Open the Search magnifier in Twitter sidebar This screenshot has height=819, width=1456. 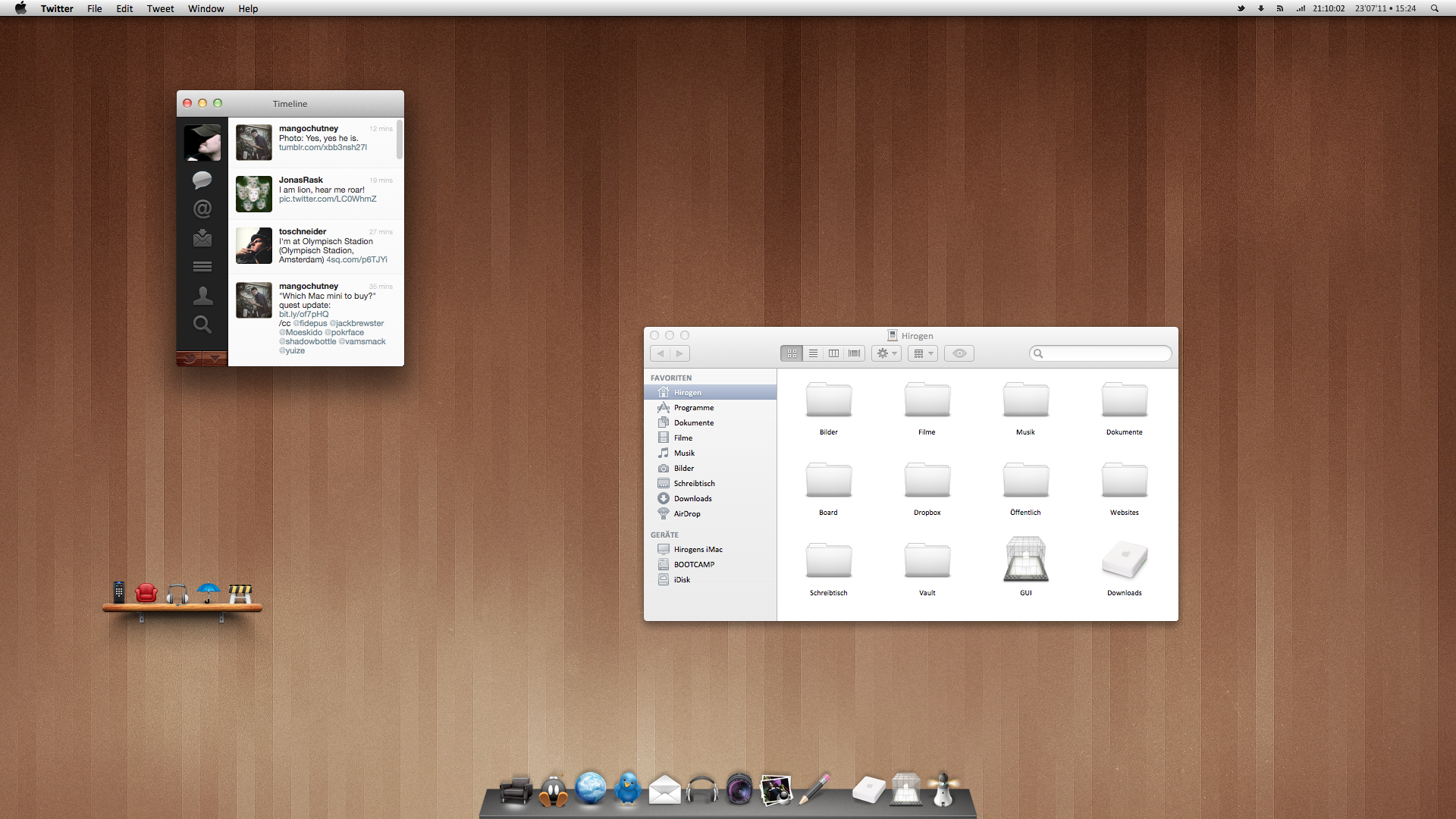coord(202,325)
